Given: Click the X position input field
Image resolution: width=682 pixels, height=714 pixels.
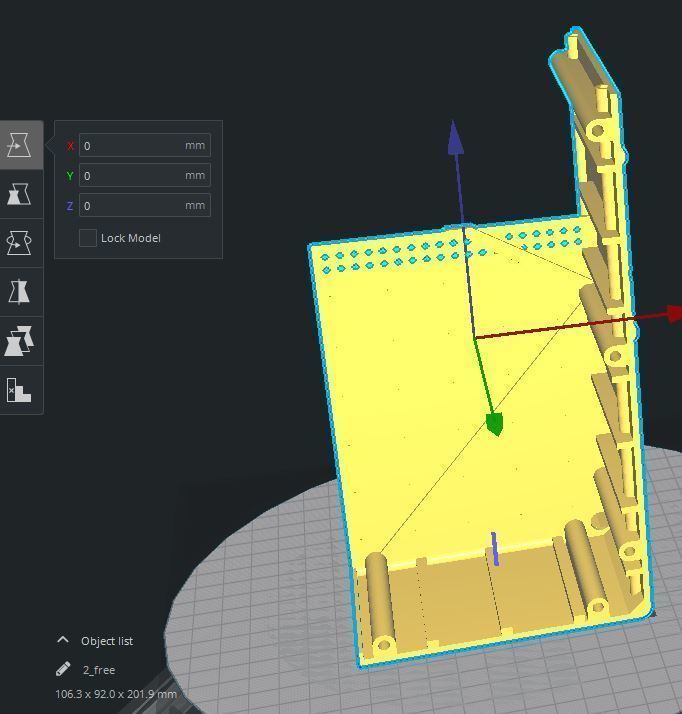Looking at the screenshot, I should coord(145,145).
